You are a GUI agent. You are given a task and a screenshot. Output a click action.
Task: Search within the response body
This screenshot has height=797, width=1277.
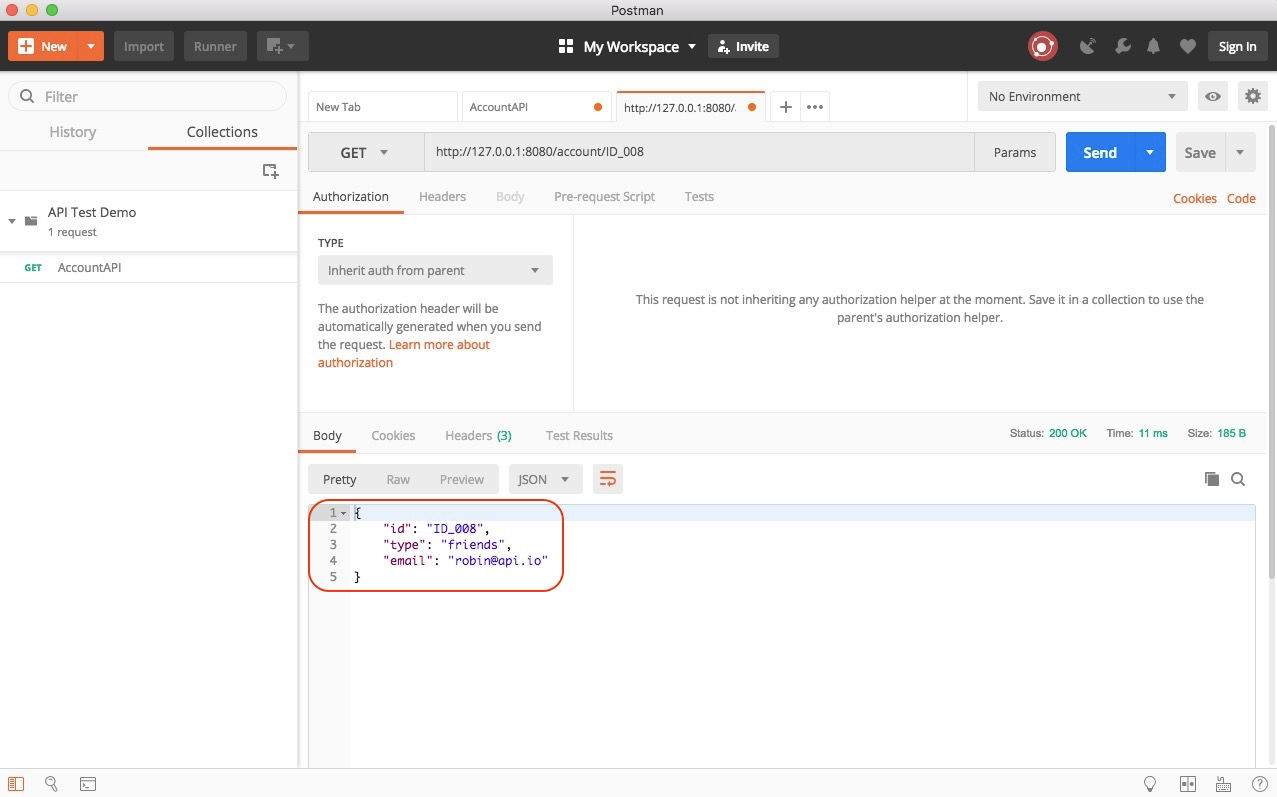1238,479
